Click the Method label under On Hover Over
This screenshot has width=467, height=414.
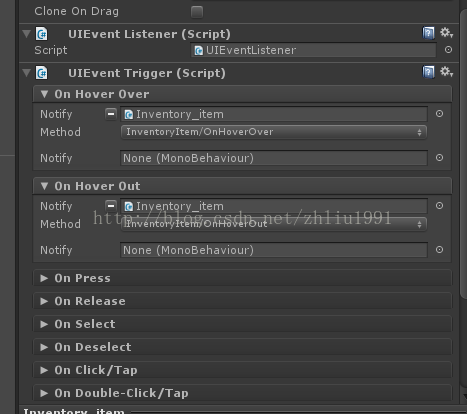click(60, 132)
